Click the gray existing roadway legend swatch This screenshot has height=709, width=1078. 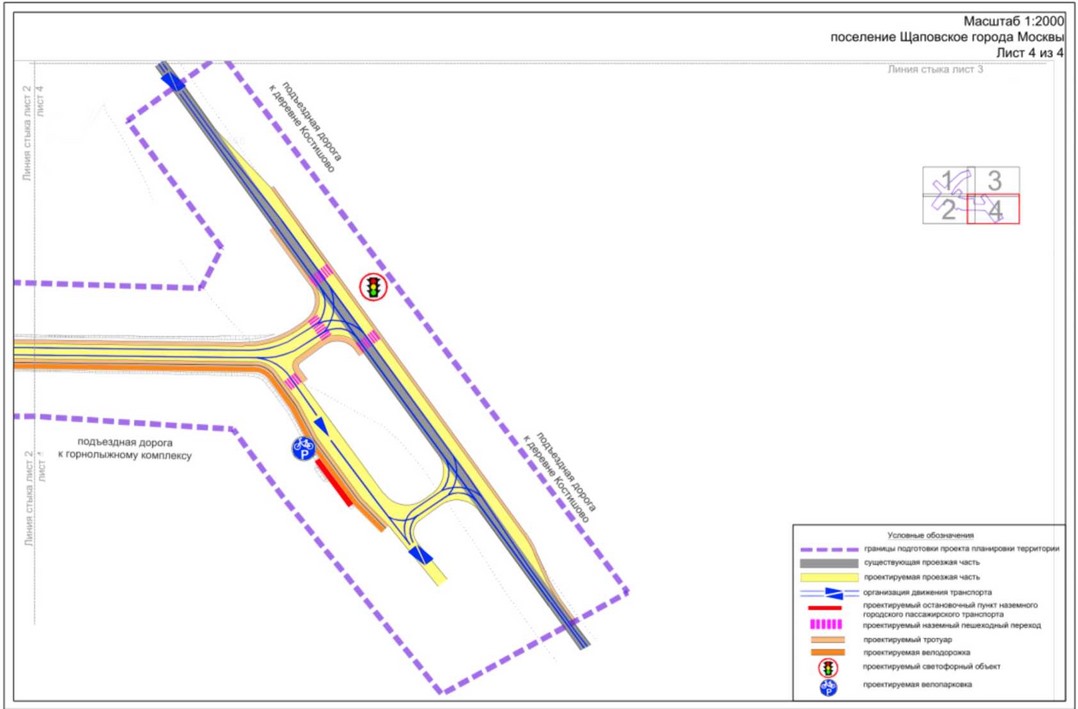(x=830, y=563)
